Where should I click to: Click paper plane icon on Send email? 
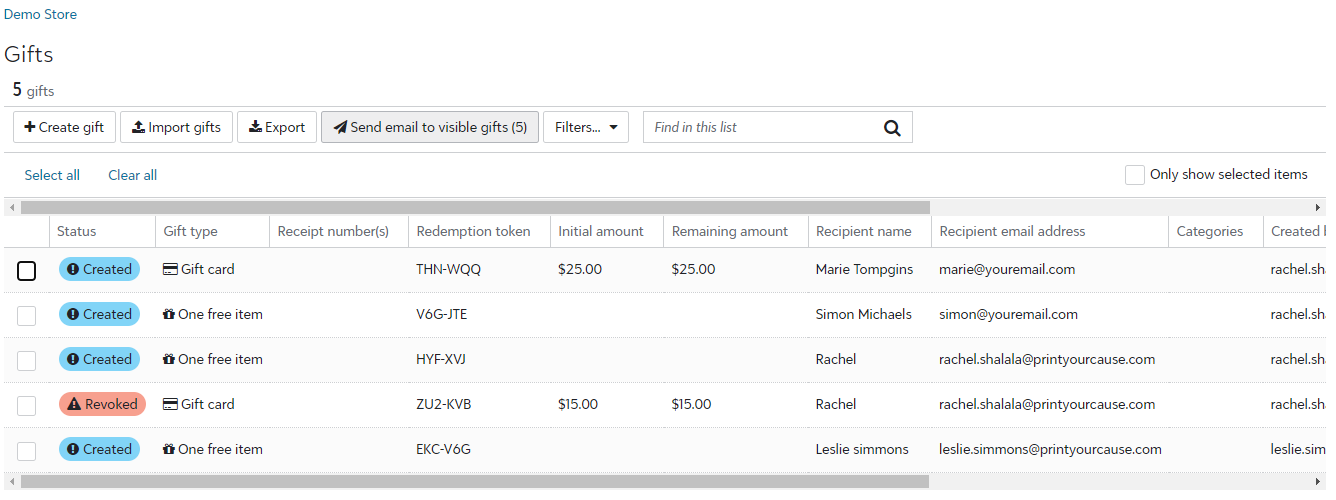coord(340,128)
